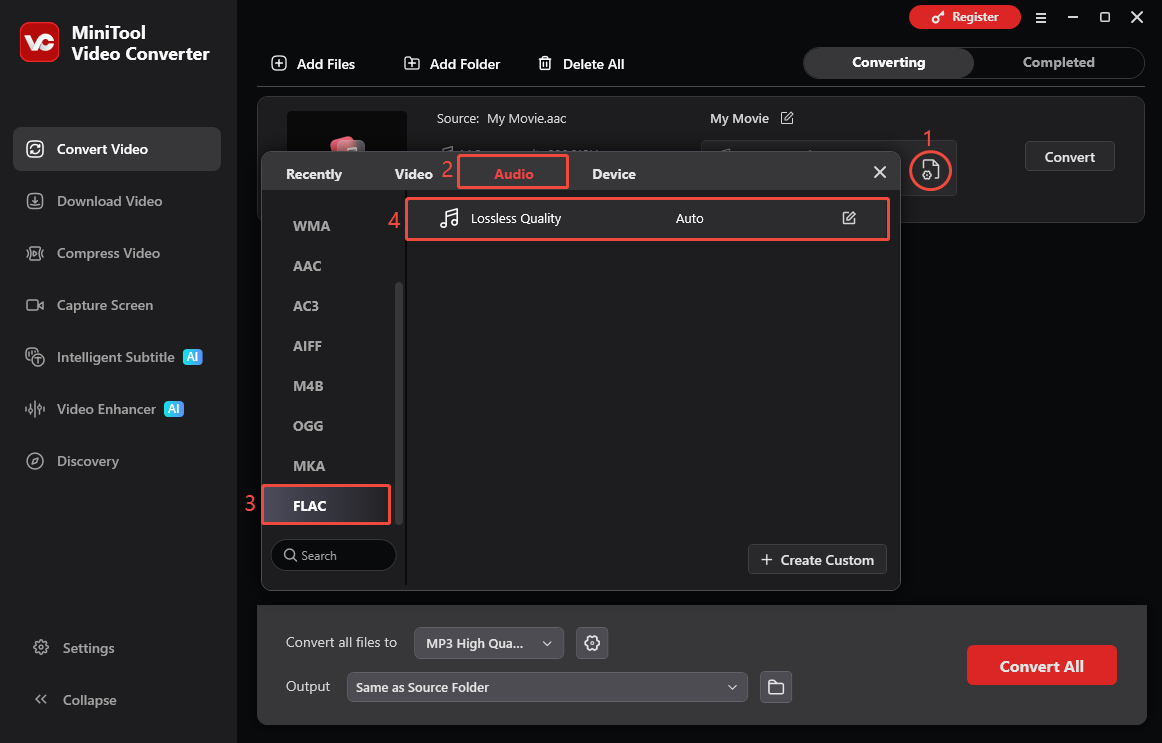The image size is (1162, 743).
Task: Collapse the left sidebar
Action: click(x=76, y=700)
